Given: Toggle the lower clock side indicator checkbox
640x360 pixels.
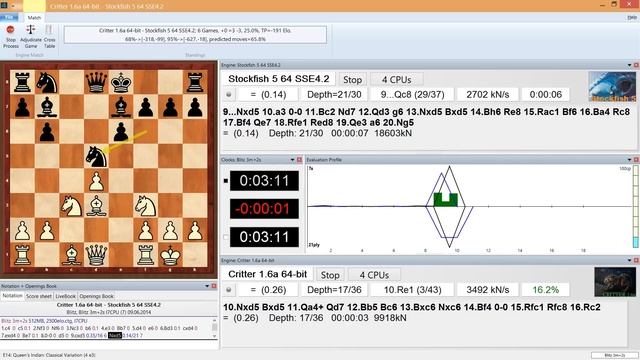Looking at the screenshot, I should [226, 237].
